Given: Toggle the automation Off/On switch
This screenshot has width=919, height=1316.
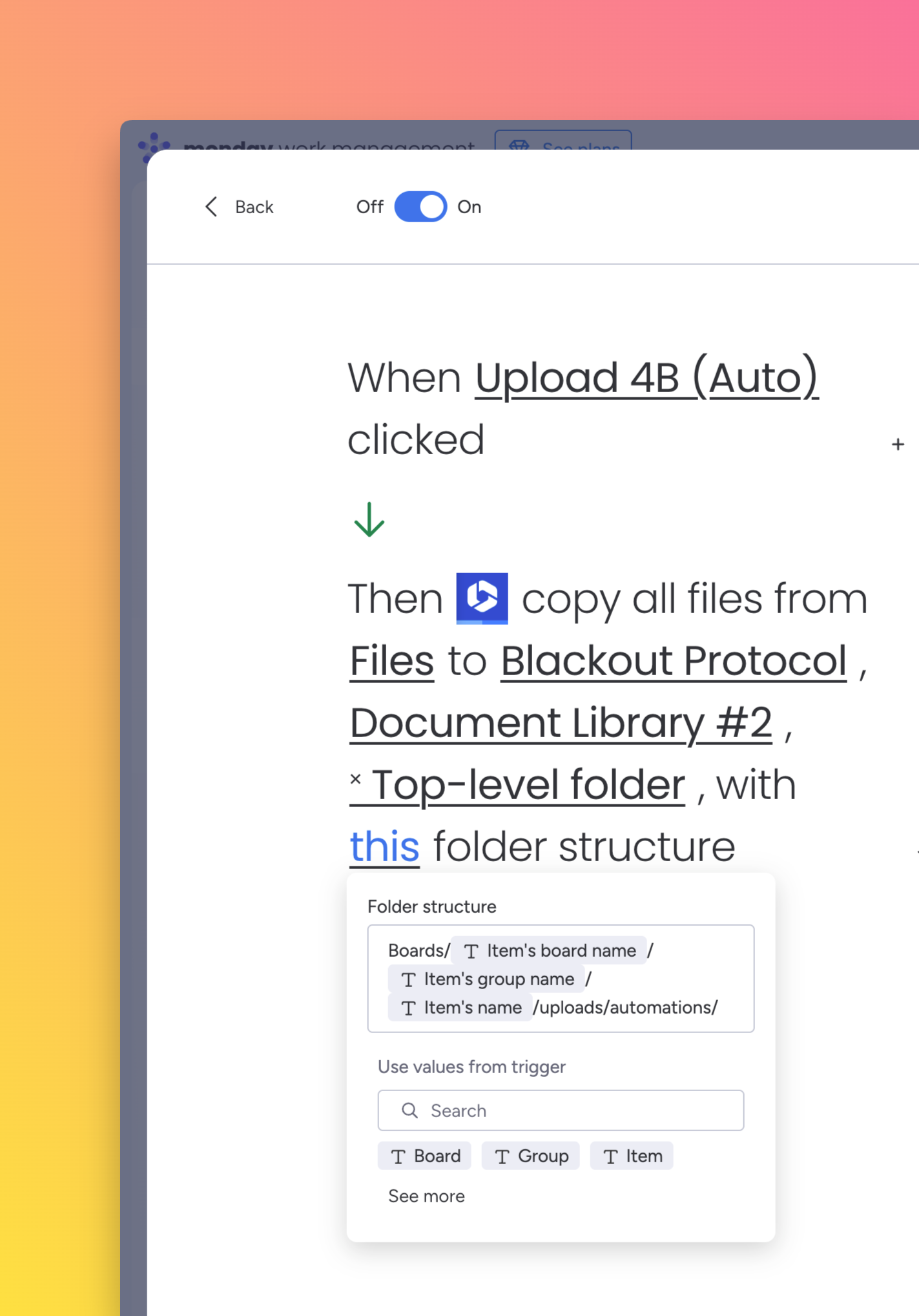Looking at the screenshot, I should 420,207.
